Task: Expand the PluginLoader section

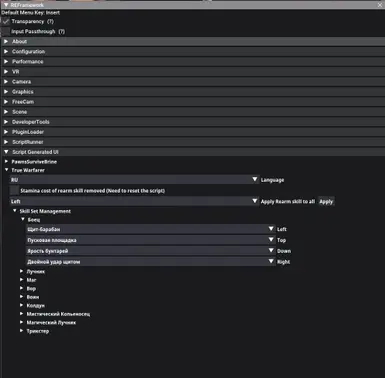Action: (x=193, y=132)
